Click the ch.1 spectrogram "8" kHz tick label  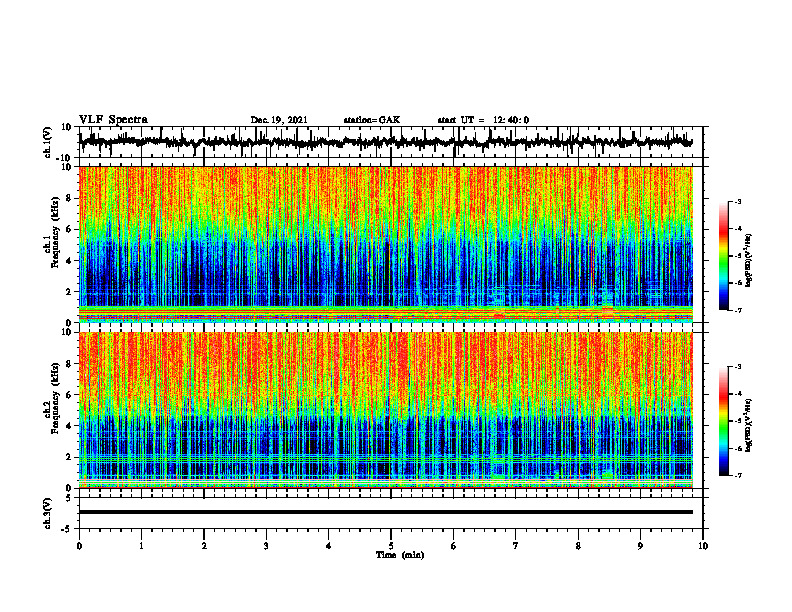click(x=69, y=198)
